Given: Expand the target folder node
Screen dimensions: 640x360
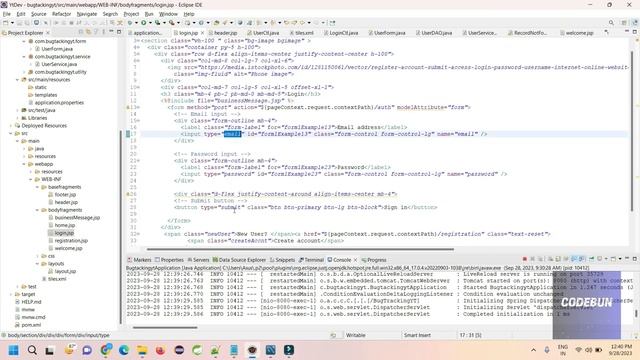Looking at the screenshot, I should (x=11, y=294).
